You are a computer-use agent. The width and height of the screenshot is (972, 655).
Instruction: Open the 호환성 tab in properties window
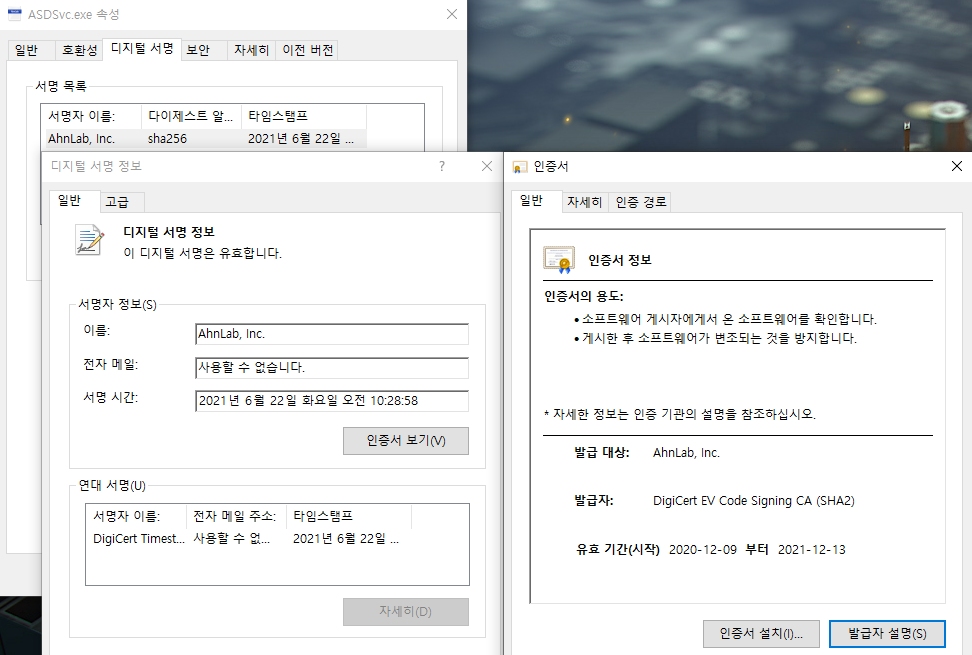[79, 50]
